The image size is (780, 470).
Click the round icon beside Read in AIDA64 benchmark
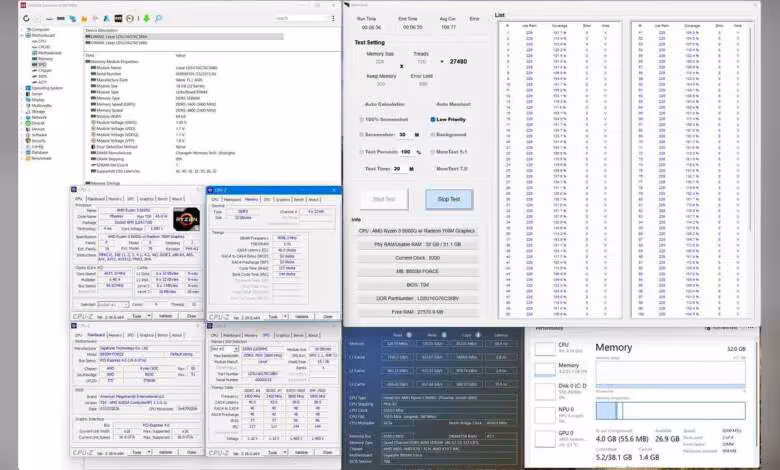(409, 335)
